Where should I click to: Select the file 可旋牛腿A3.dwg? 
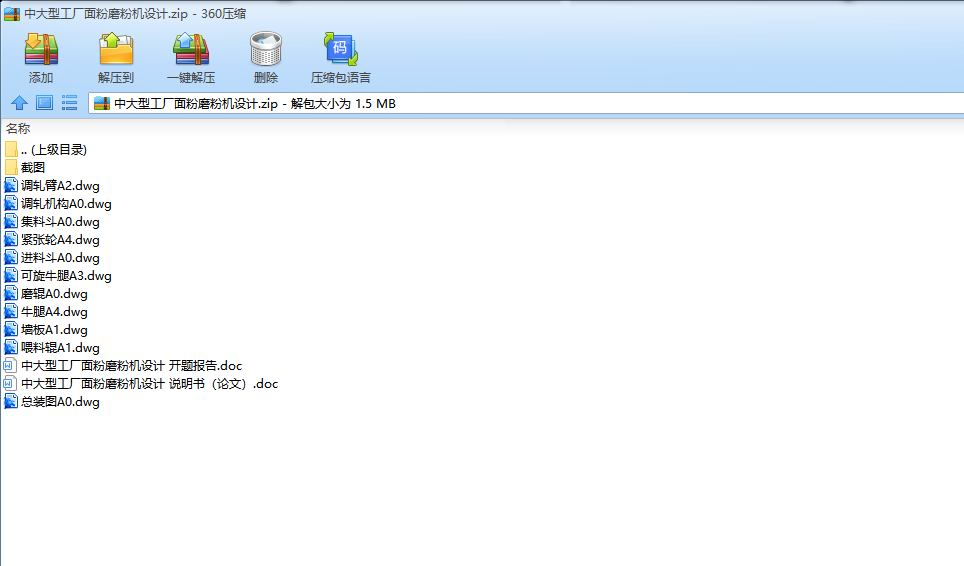coord(58,275)
